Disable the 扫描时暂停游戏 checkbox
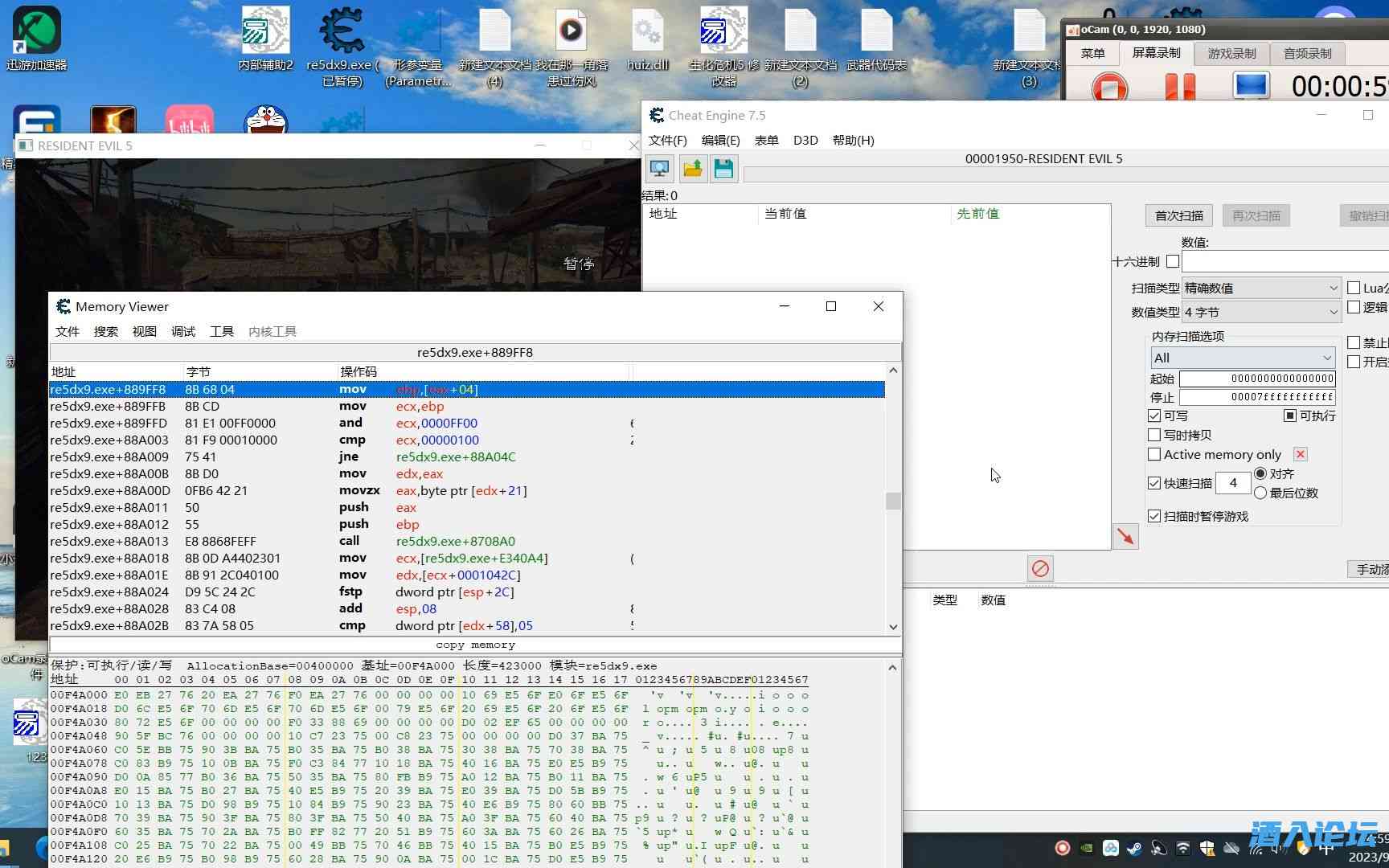 click(x=1154, y=516)
